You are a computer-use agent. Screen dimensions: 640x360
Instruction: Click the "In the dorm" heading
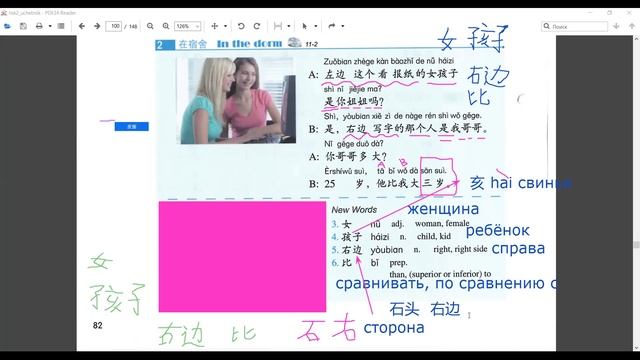click(x=249, y=43)
